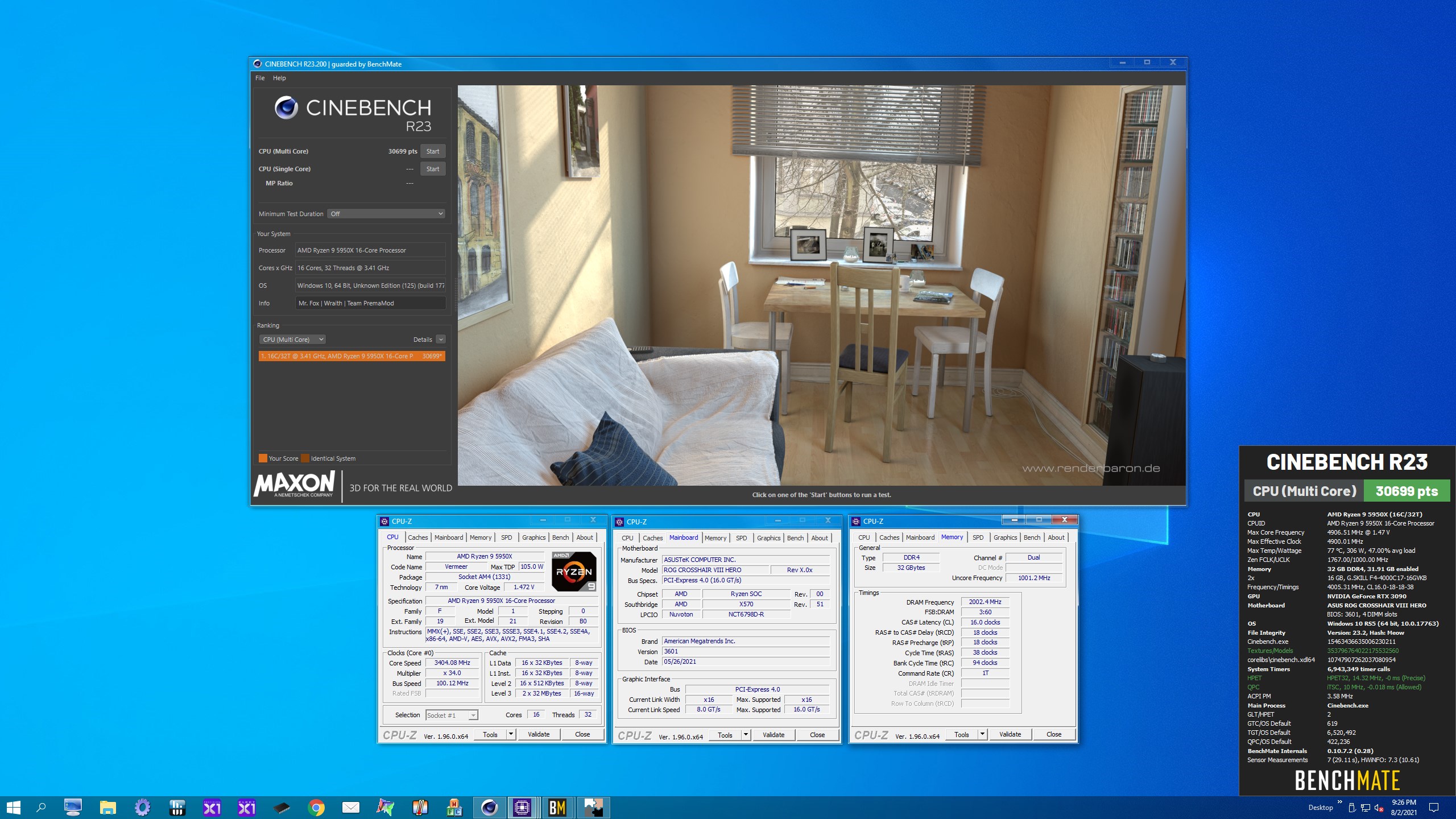Switch to the SPD tab in right CPU-Z
Image resolution: width=1456 pixels, height=819 pixels.
point(978,537)
